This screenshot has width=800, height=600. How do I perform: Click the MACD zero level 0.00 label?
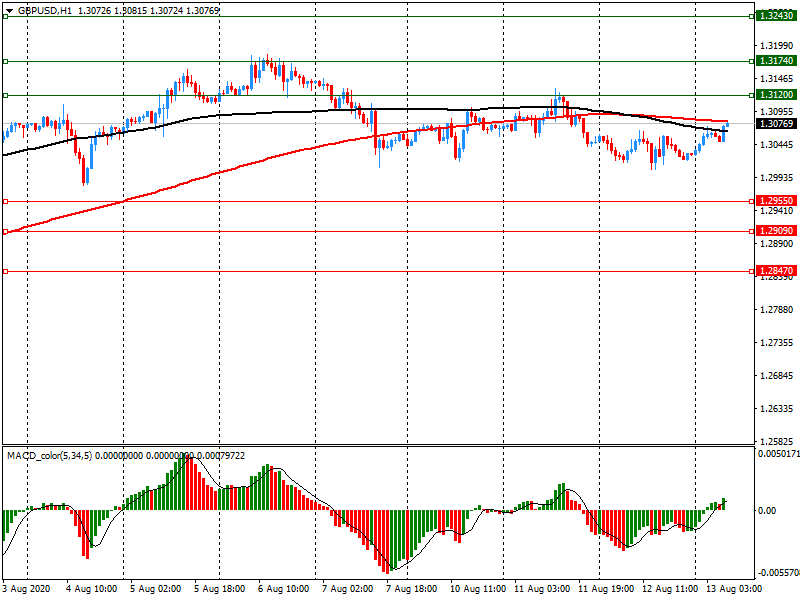pyautogui.click(x=767, y=511)
